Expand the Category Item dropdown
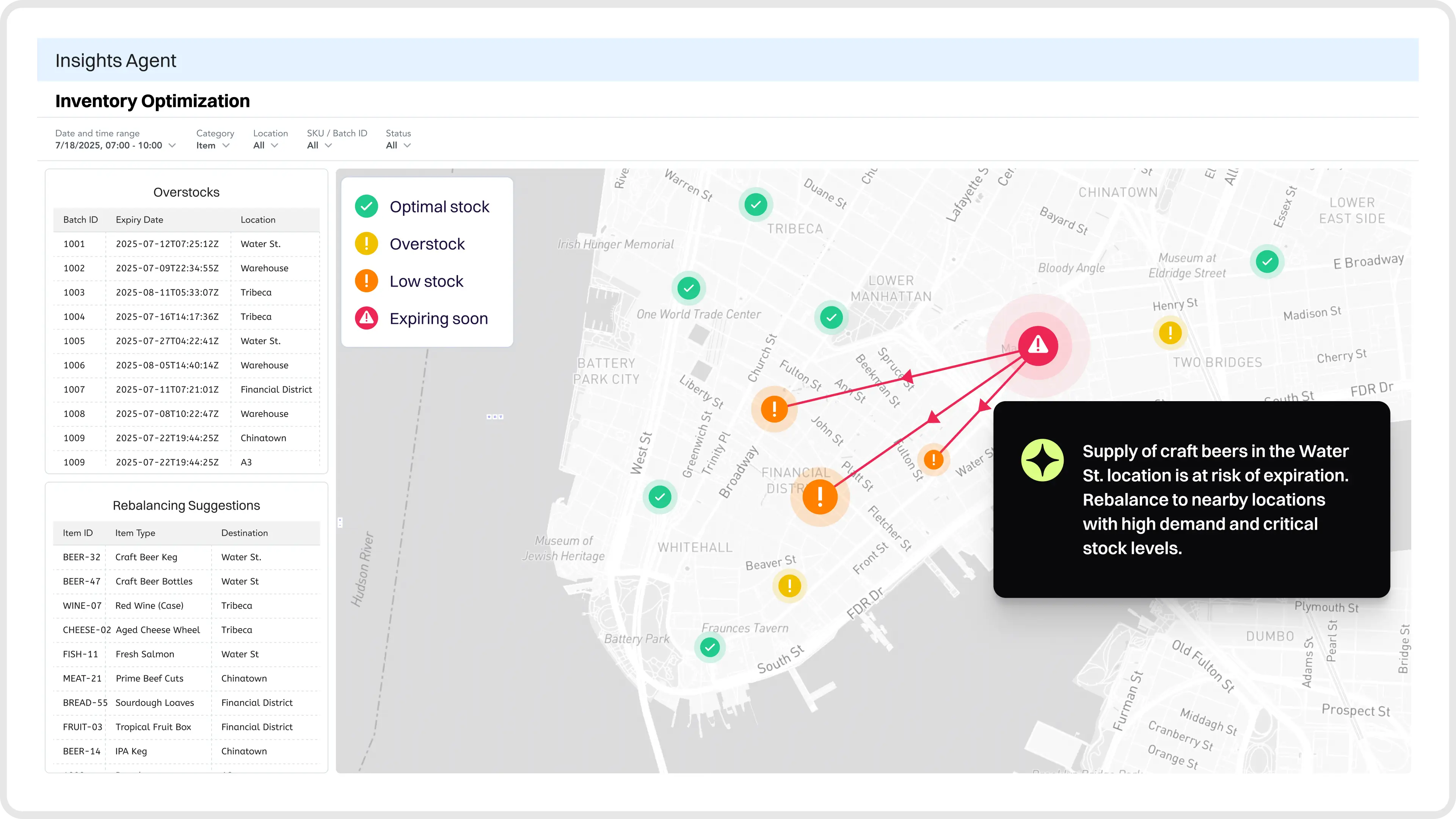The height and width of the screenshot is (819, 1456). [x=213, y=145]
